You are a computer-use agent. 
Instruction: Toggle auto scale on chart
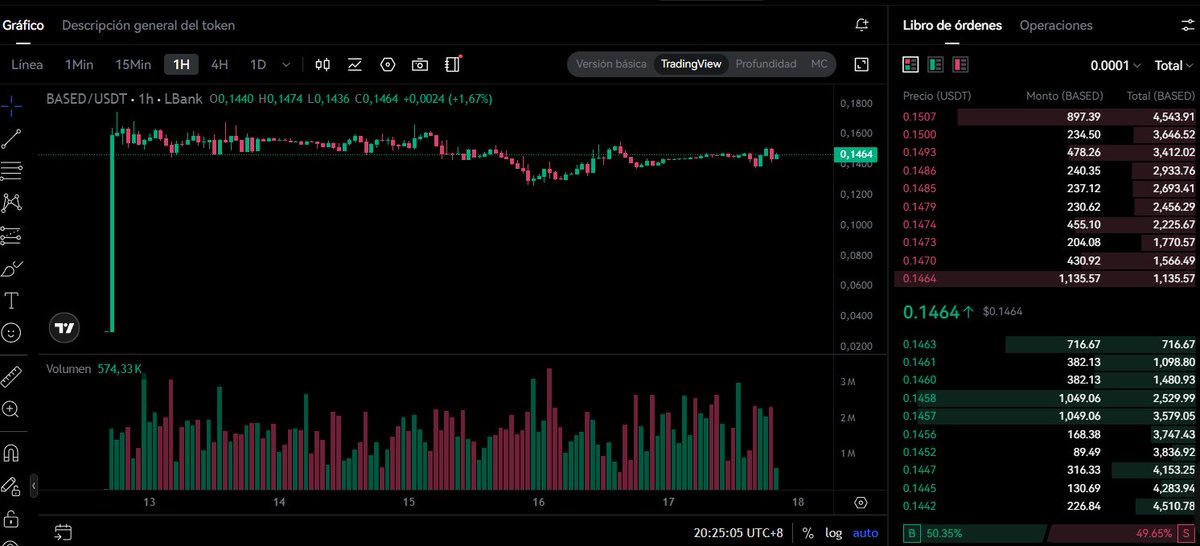[865, 533]
